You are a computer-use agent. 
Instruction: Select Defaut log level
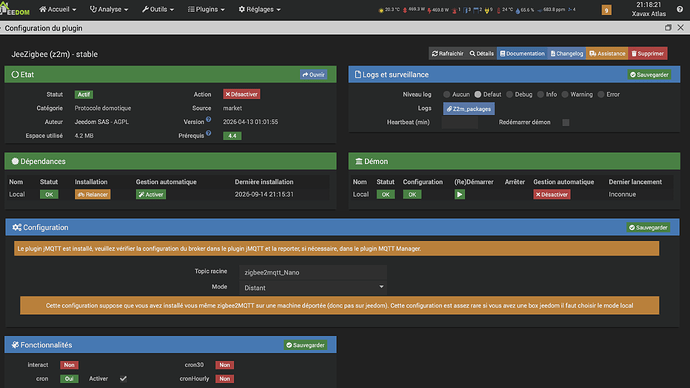(477, 95)
